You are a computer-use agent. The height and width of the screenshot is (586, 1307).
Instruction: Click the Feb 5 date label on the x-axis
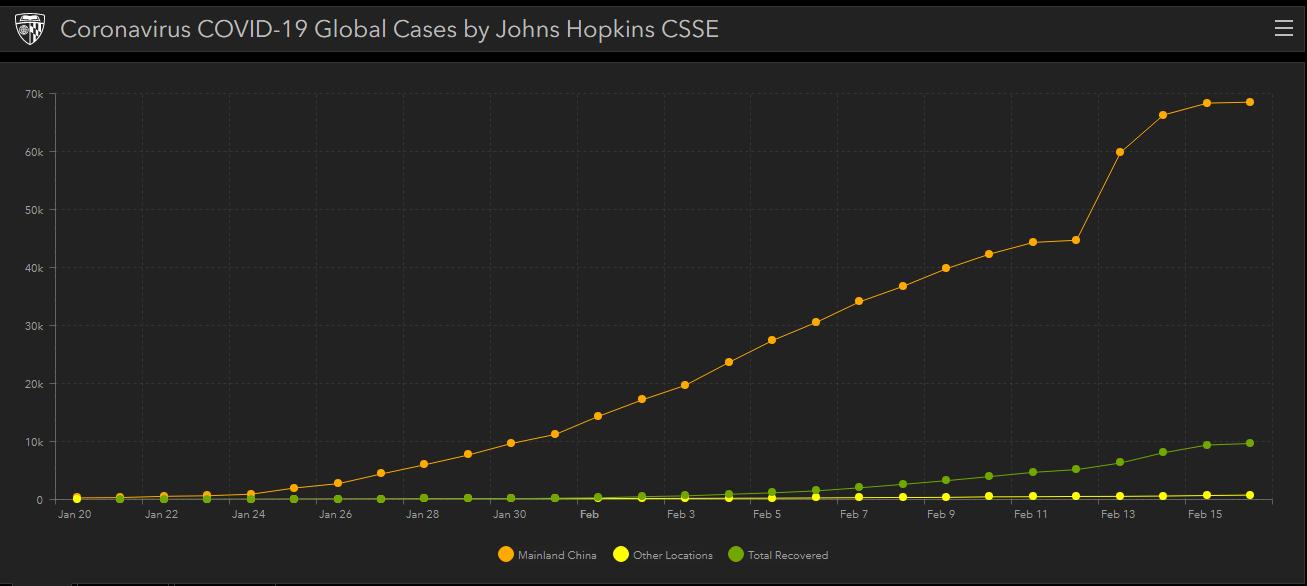768,515
